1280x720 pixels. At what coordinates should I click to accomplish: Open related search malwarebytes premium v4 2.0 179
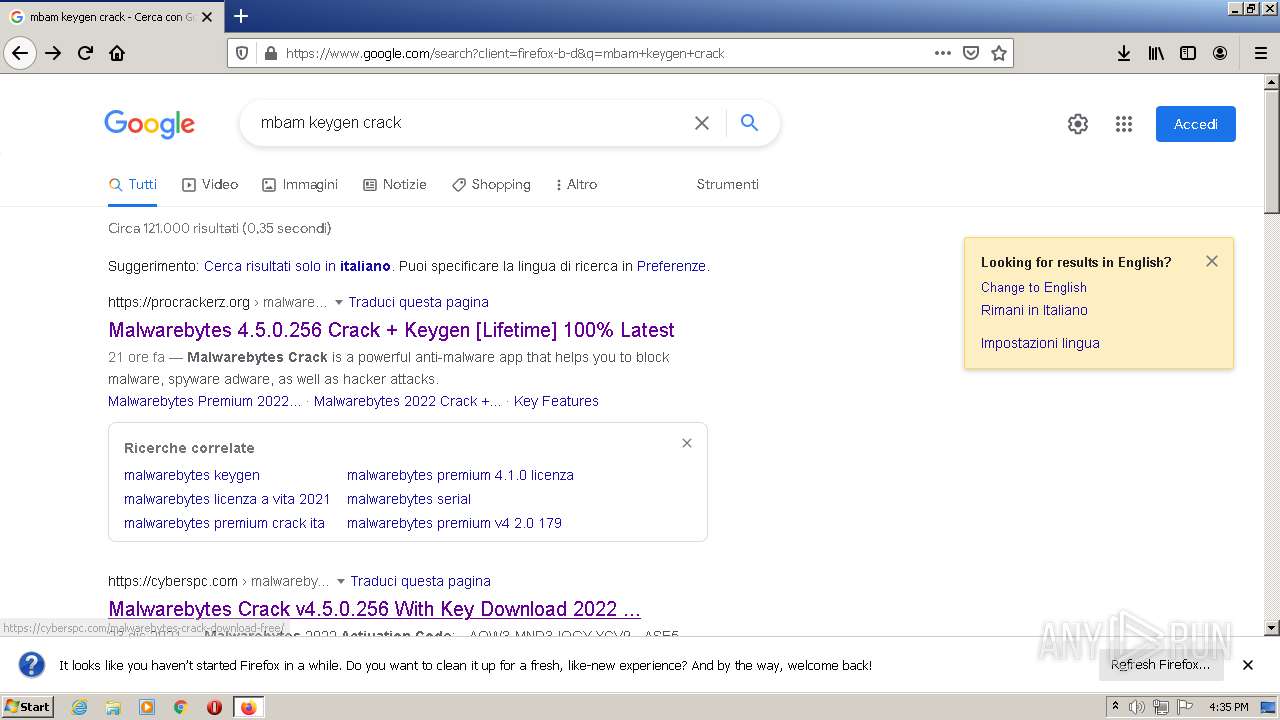(x=454, y=523)
